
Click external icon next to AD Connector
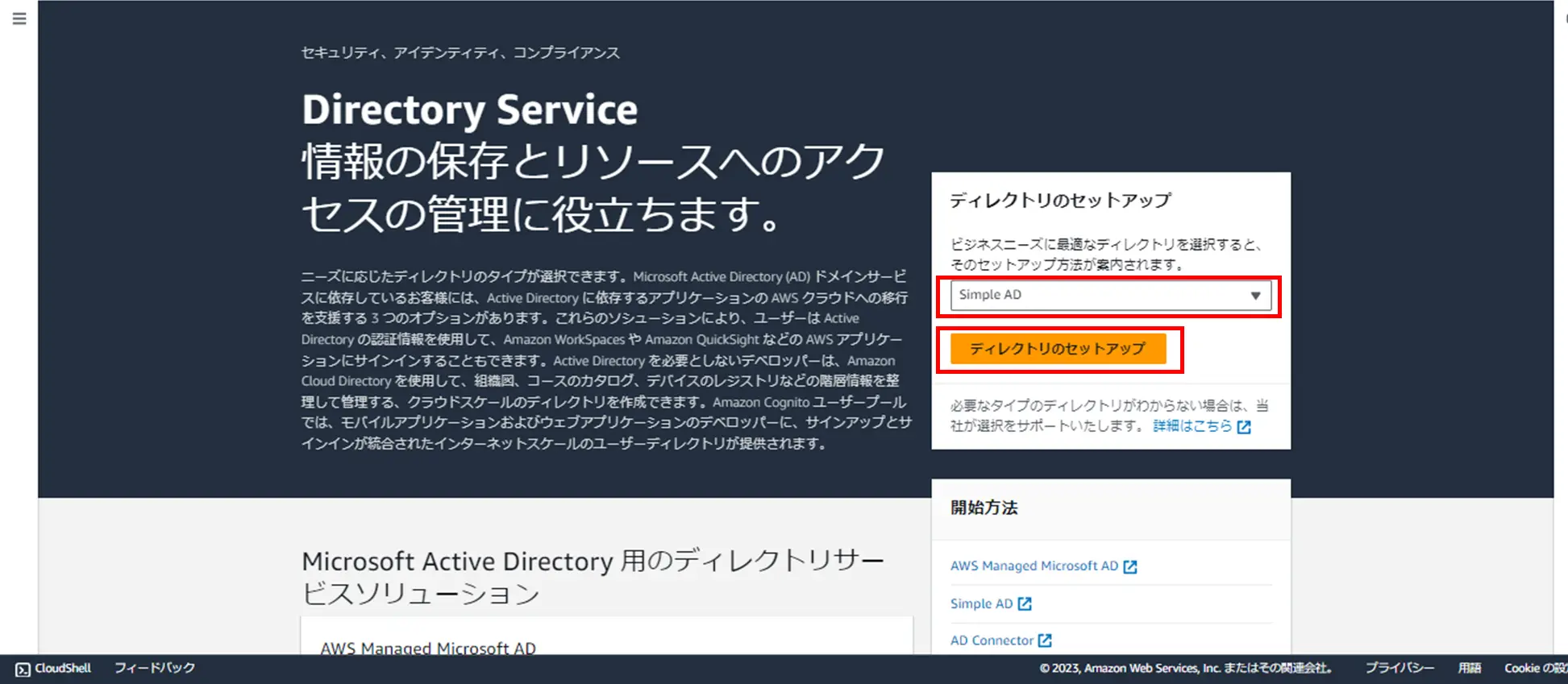point(1045,640)
